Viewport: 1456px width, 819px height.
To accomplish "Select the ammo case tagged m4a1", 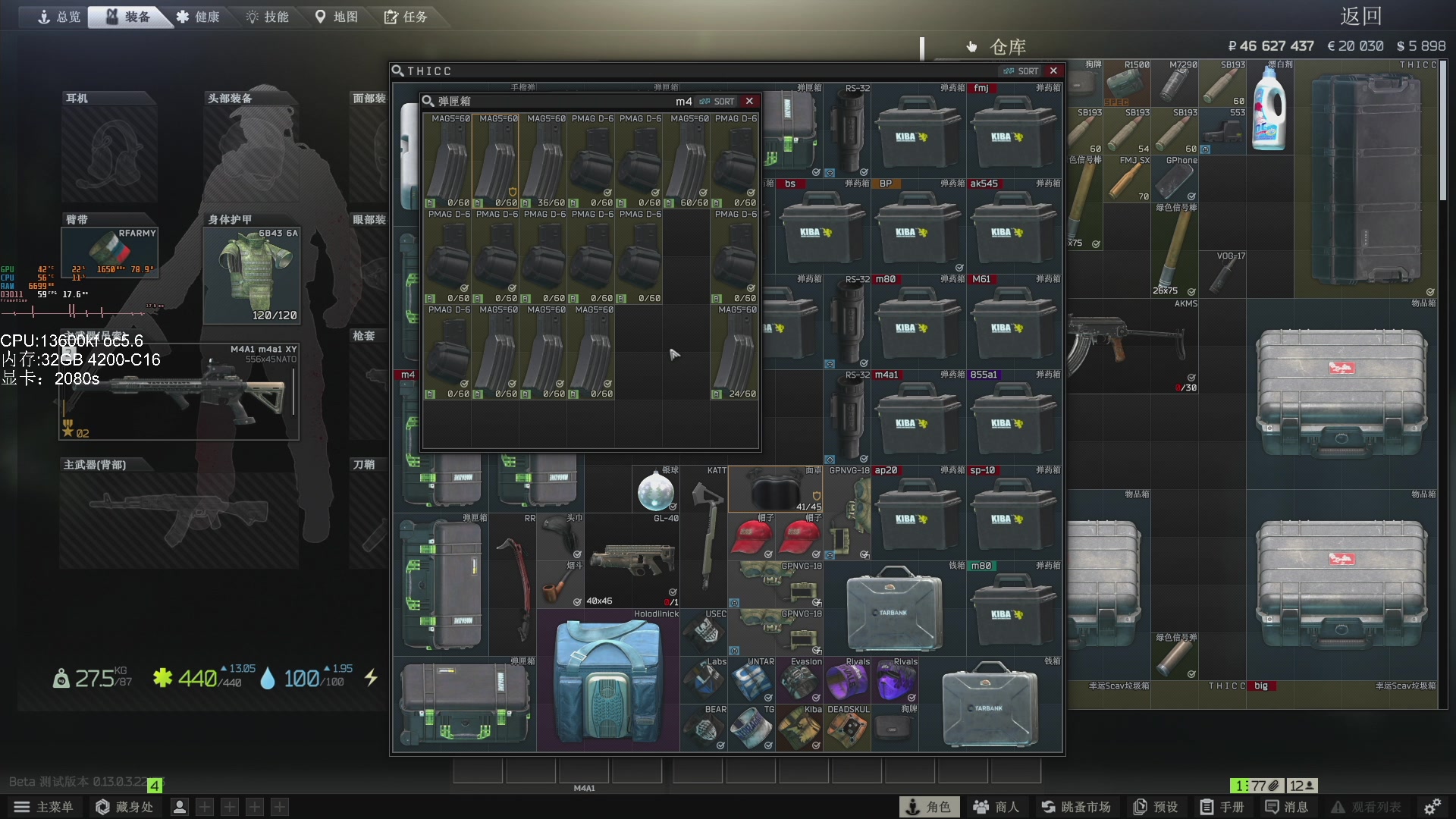I will click(919, 417).
